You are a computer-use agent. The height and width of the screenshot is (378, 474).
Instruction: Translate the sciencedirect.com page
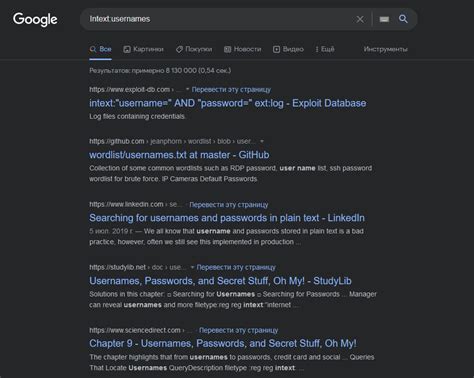(238, 330)
